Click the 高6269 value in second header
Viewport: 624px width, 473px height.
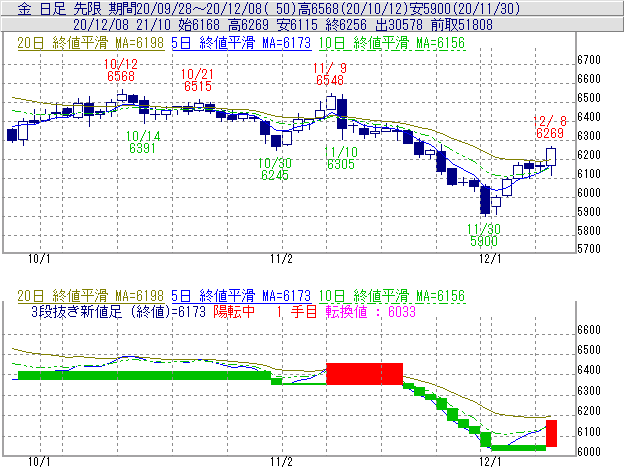click(248, 25)
